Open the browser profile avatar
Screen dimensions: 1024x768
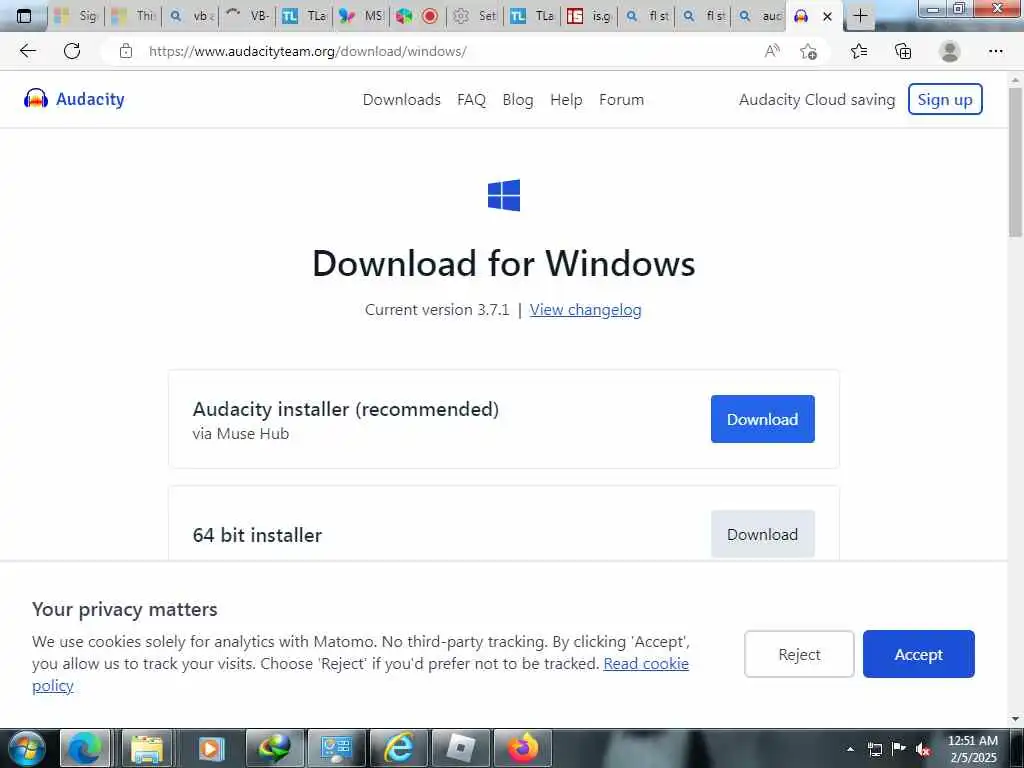[x=950, y=51]
